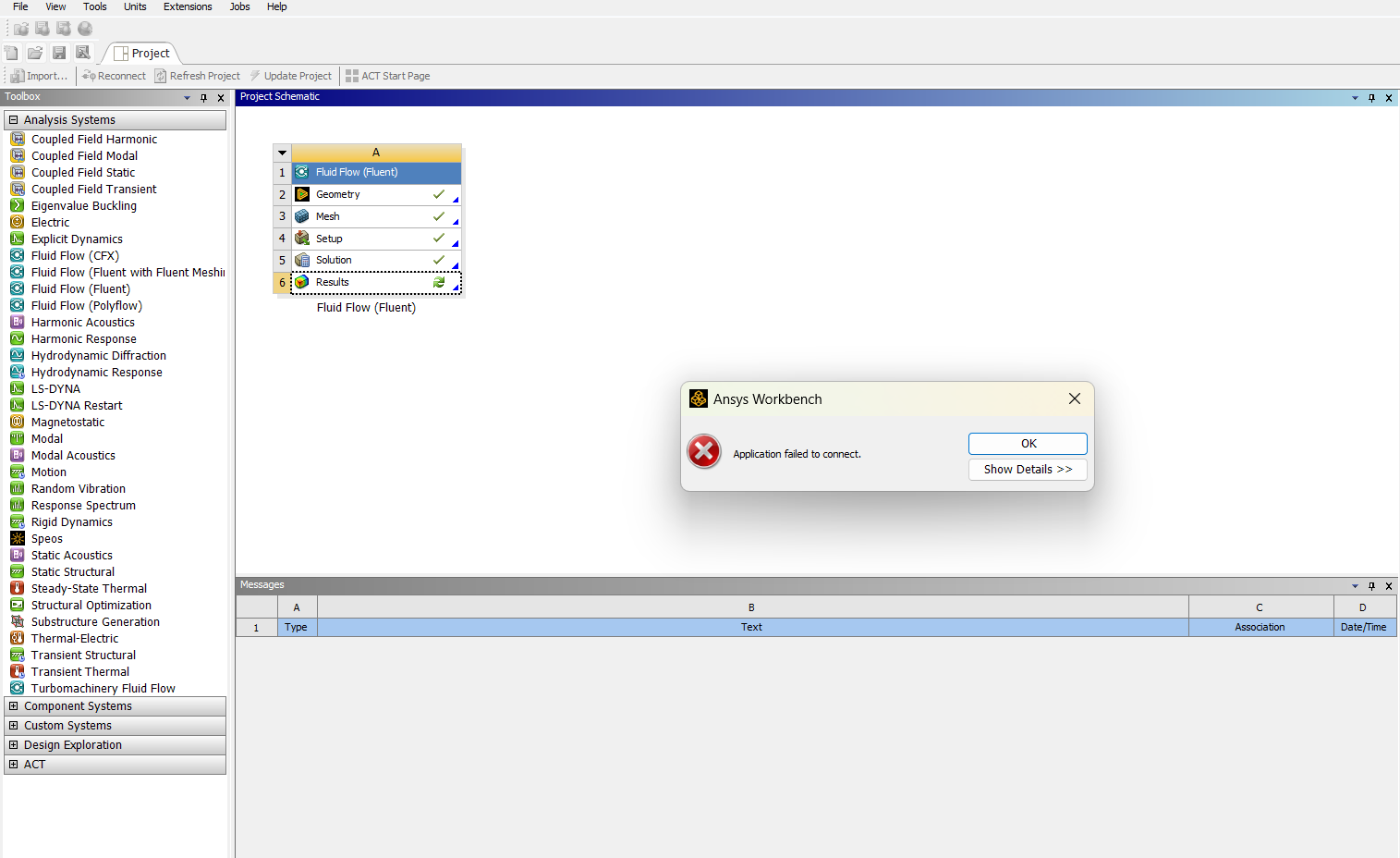Screen dimensions: 1400x858
Task: Click the LS-DYNA icon in Toolbox
Action: (x=17, y=388)
